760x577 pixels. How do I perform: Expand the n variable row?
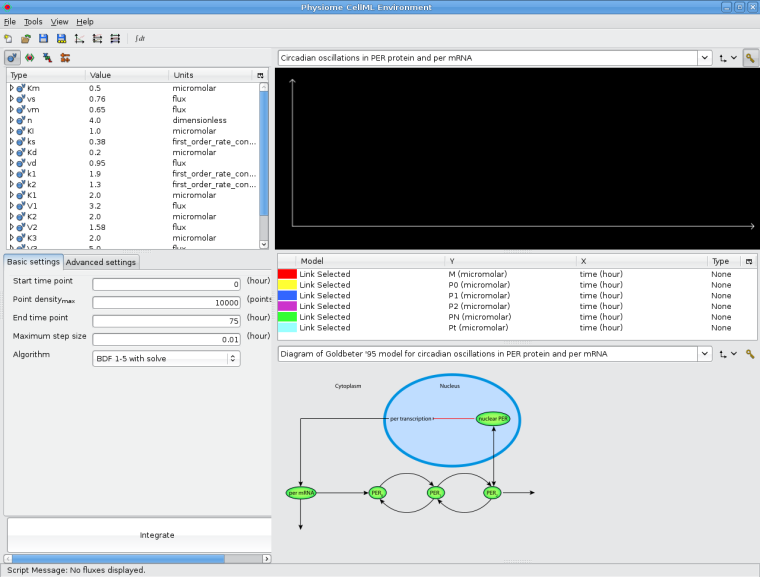click(12, 120)
